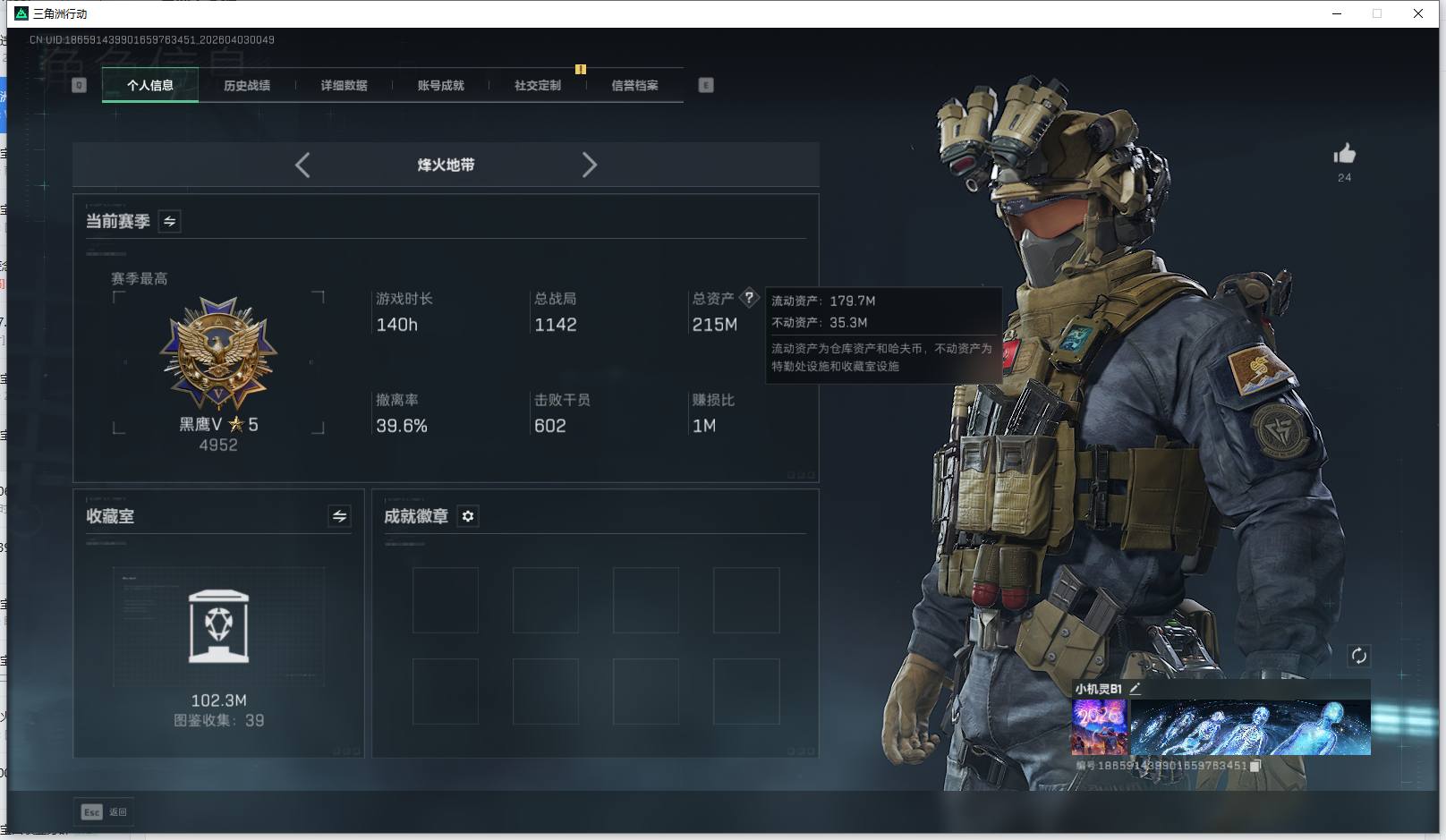The width and height of the screenshot is (1446, 840).
Task: Give a thumbs-up like to the profile
Action: (1344, 154)
